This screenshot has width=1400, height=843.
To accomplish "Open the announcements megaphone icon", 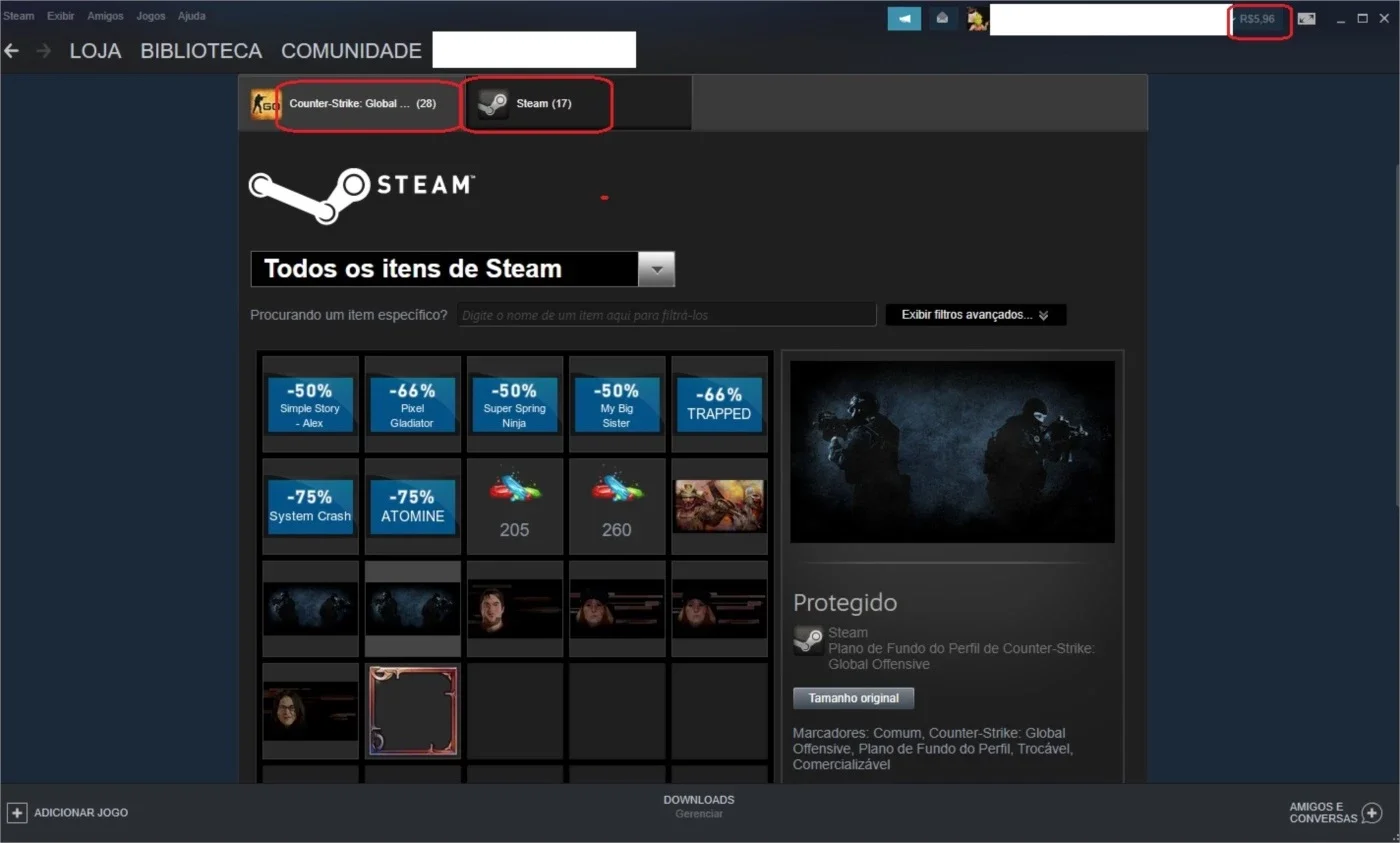I will tap(904, 18).
